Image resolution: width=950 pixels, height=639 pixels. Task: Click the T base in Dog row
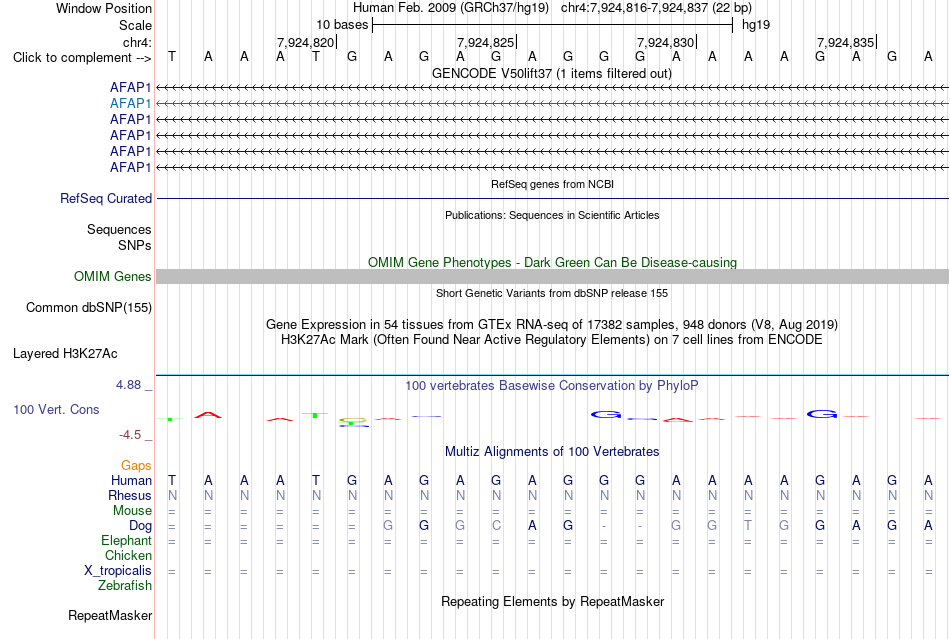coord(748,526)
